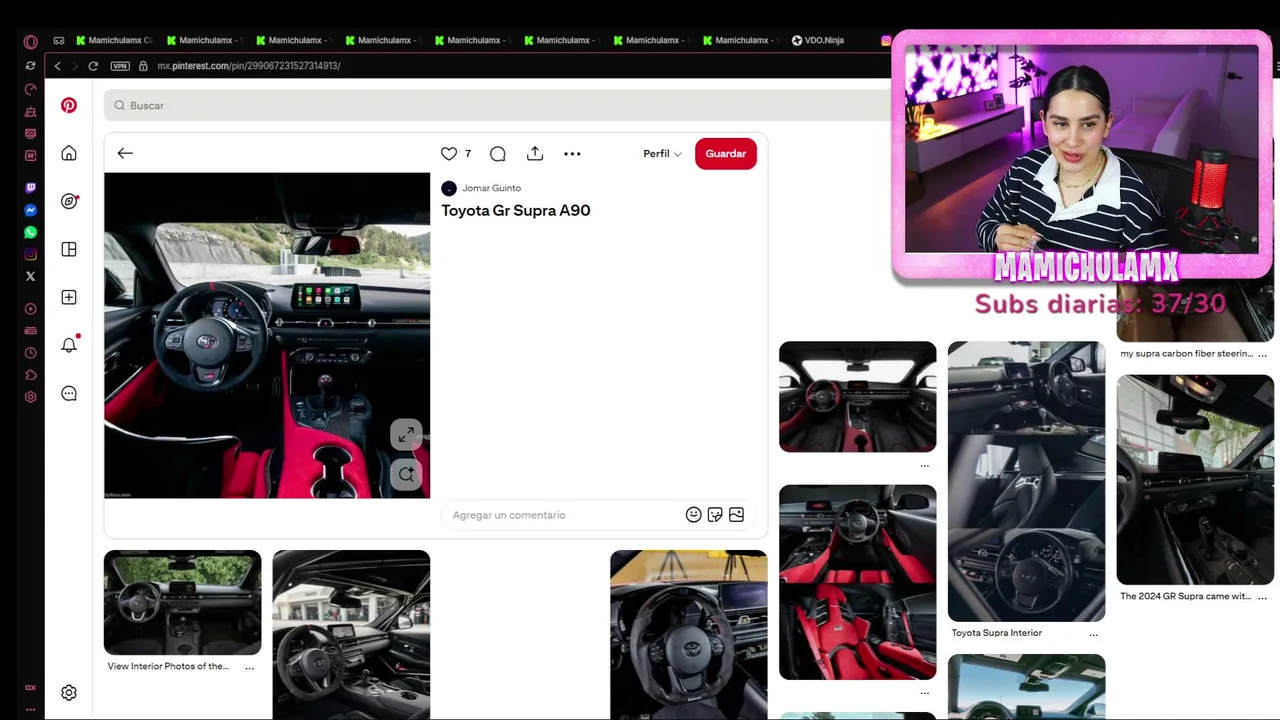Image resolution: width=1280 pixels, height=720 pixels.
Task: Expand the Perfil board dropdown
Action: click(662, 154)
